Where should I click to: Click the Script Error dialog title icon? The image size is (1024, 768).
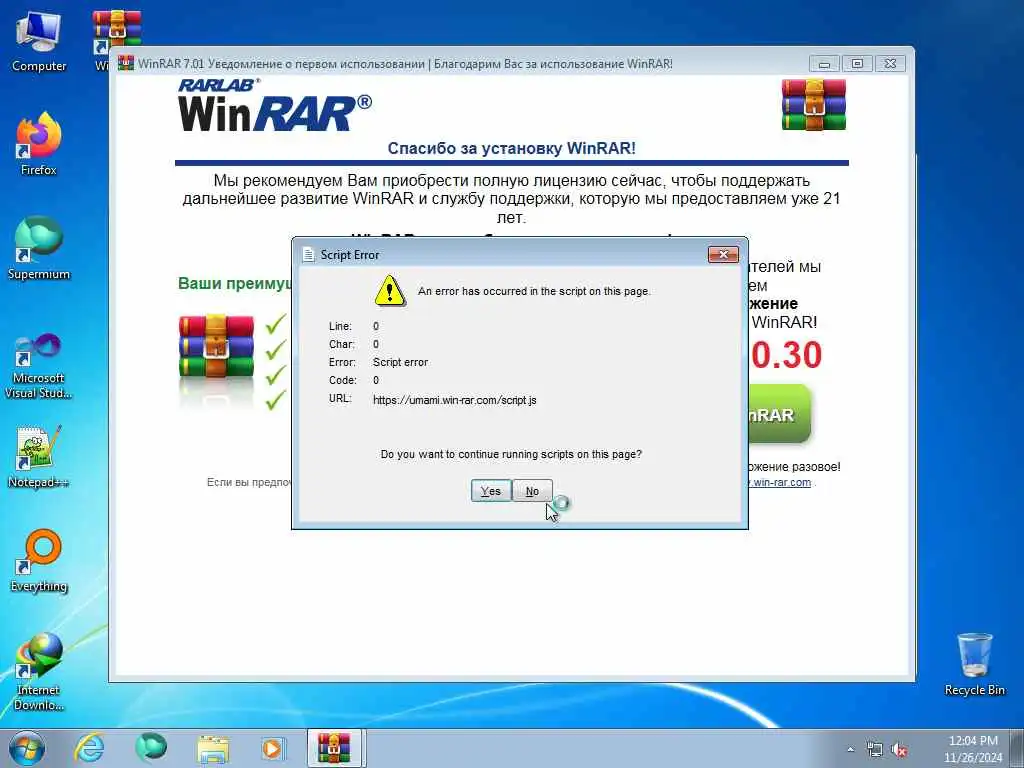click(x=308, y=255)
